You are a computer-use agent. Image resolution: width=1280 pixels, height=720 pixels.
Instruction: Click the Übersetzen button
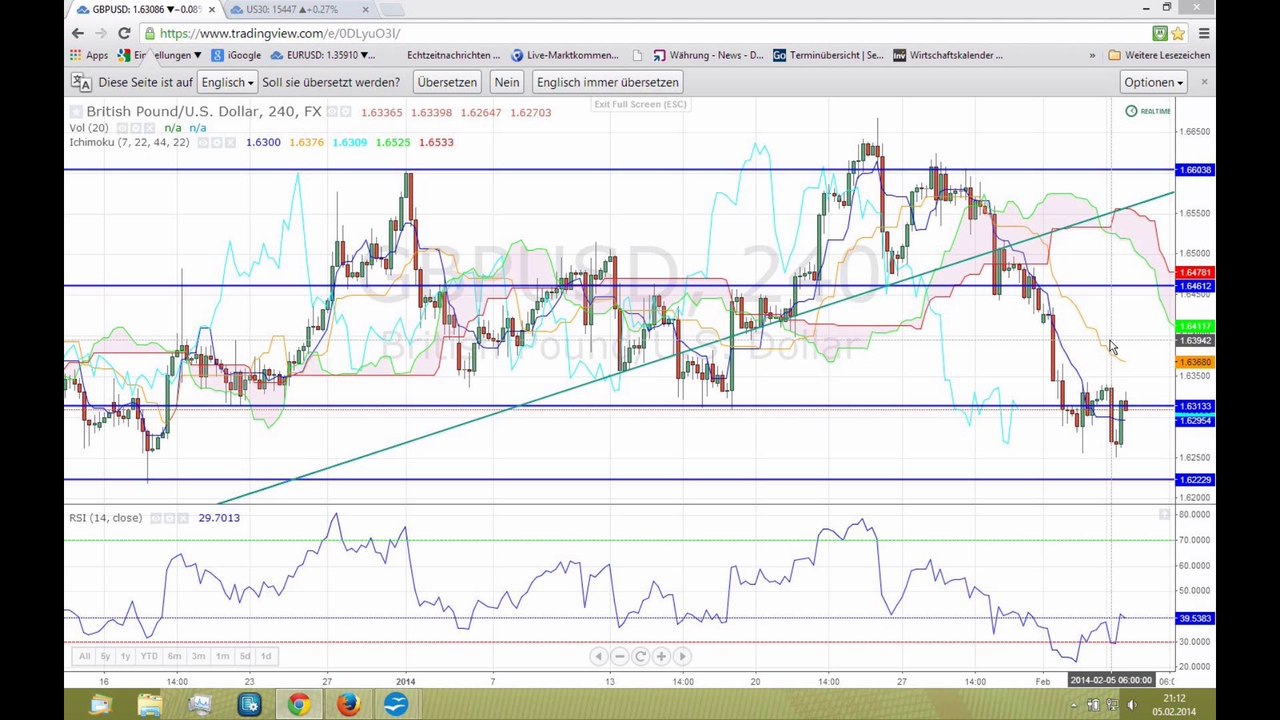446,82
